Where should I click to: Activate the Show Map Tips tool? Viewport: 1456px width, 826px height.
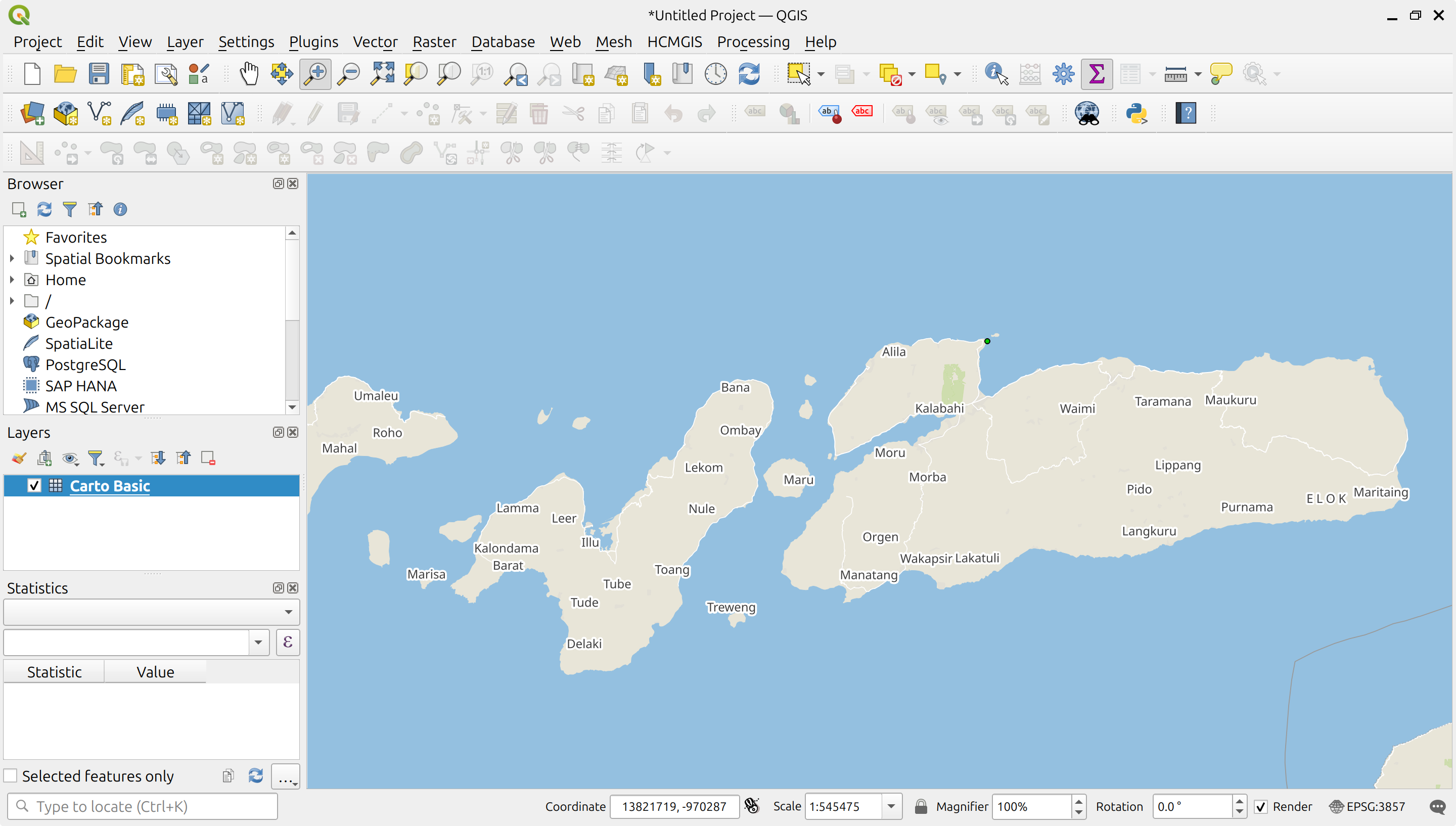pyautogui.click(x=1220, y=74)
